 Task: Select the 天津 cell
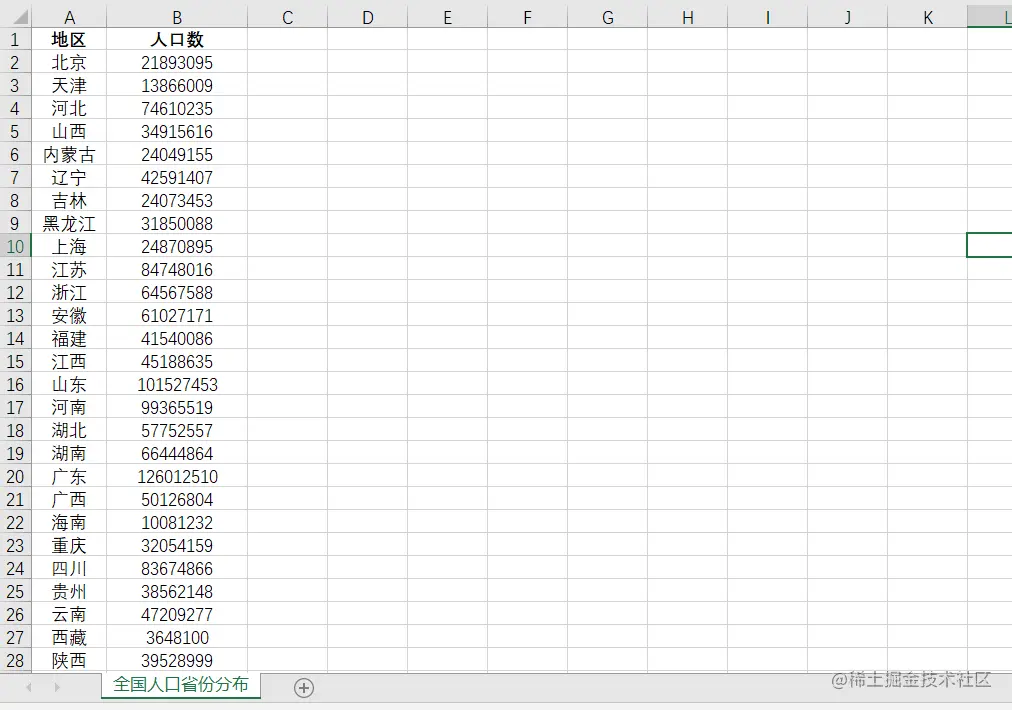coord(69,86)
